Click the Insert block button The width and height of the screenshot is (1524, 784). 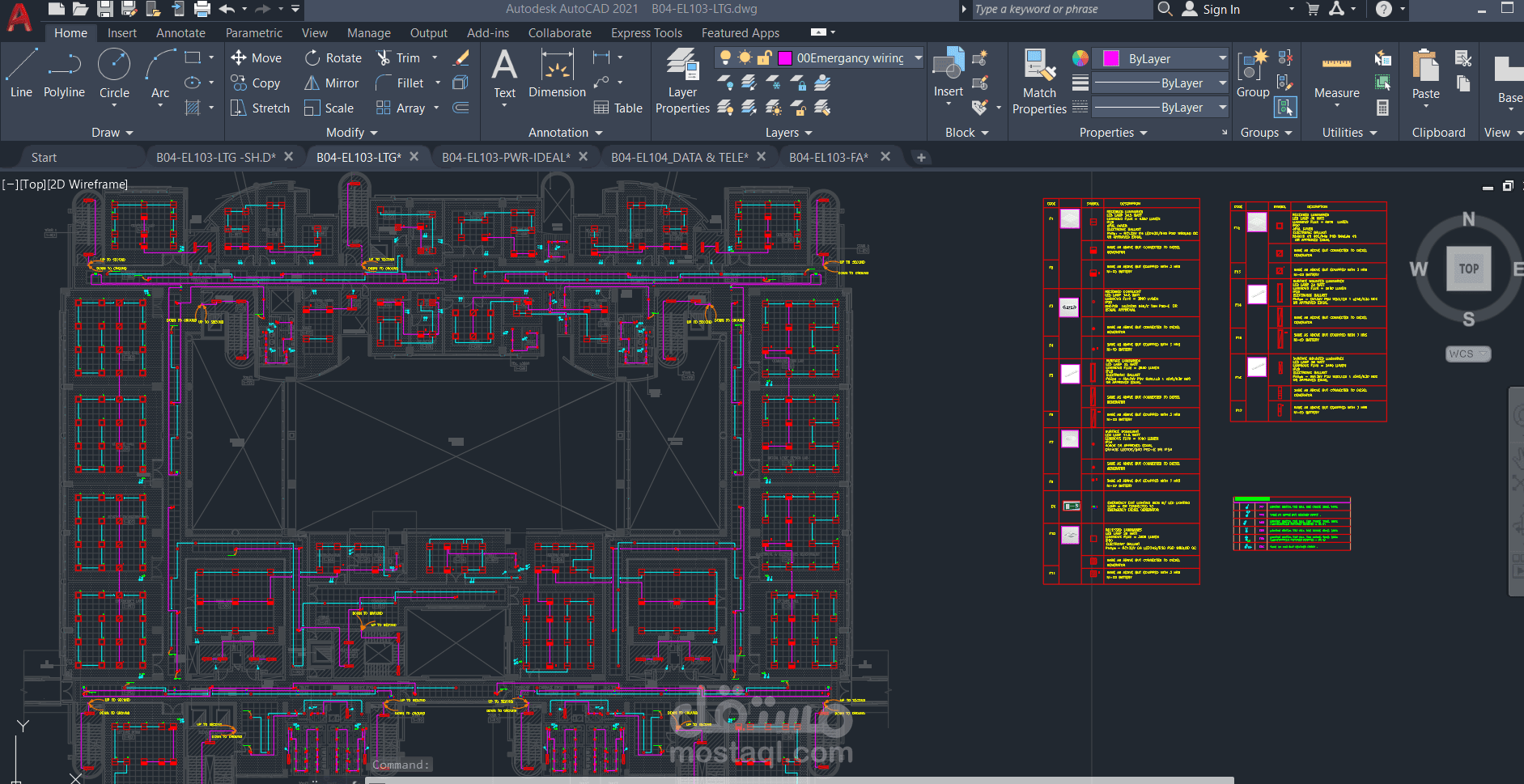pyautogui.click(x=948, y=74)
